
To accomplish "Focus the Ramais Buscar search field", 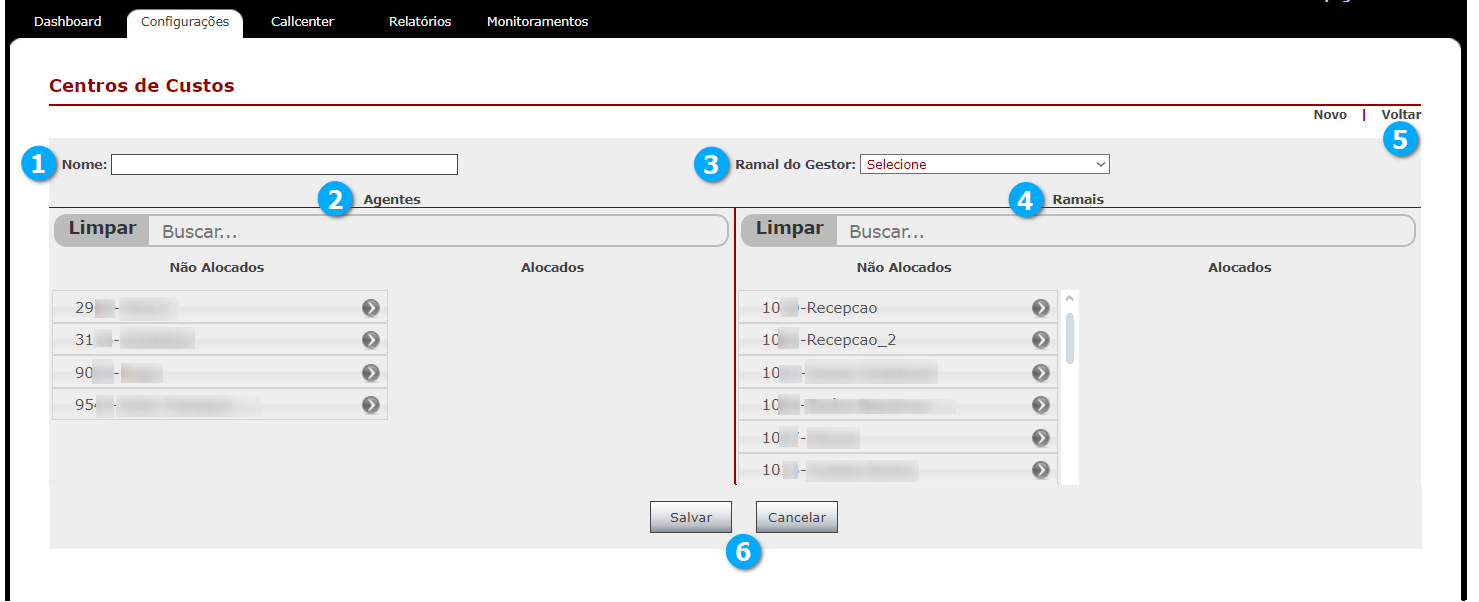I will coord(1125,231).
